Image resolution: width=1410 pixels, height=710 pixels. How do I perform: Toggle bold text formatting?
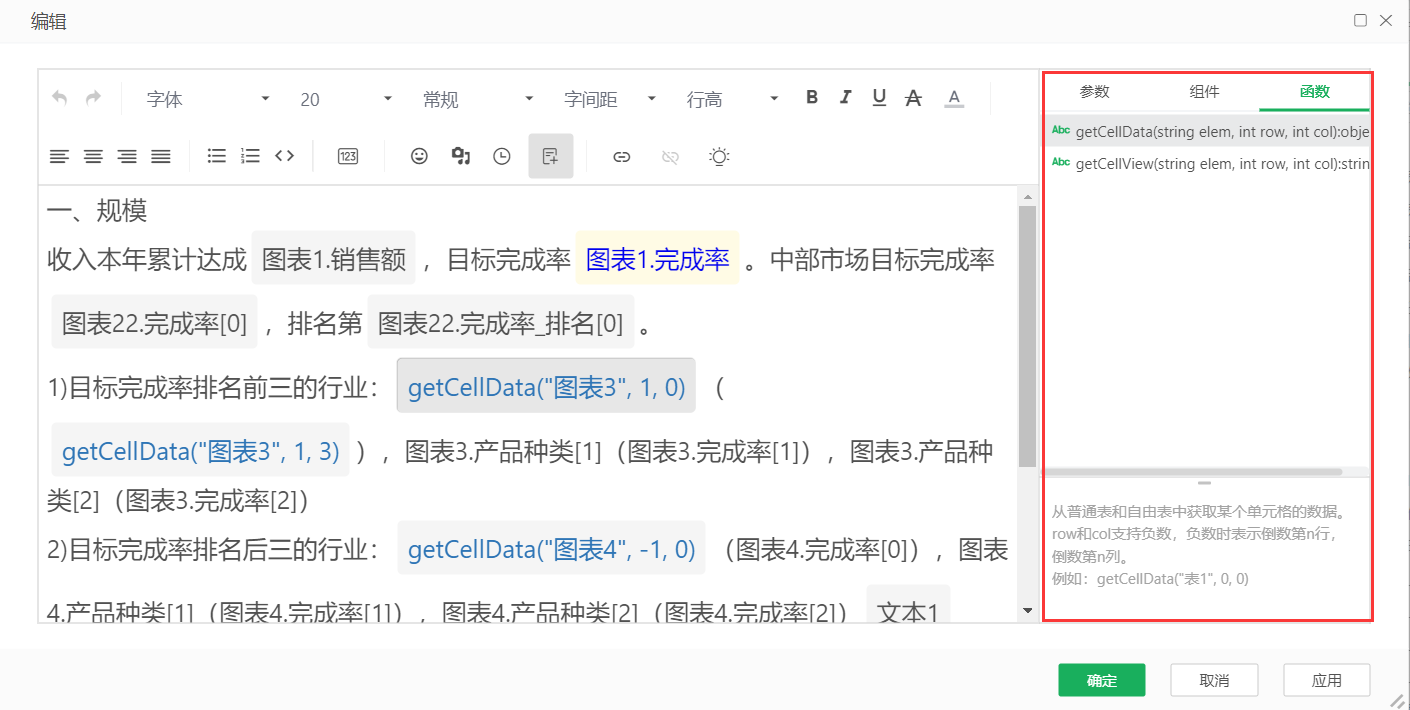[811, 97]
